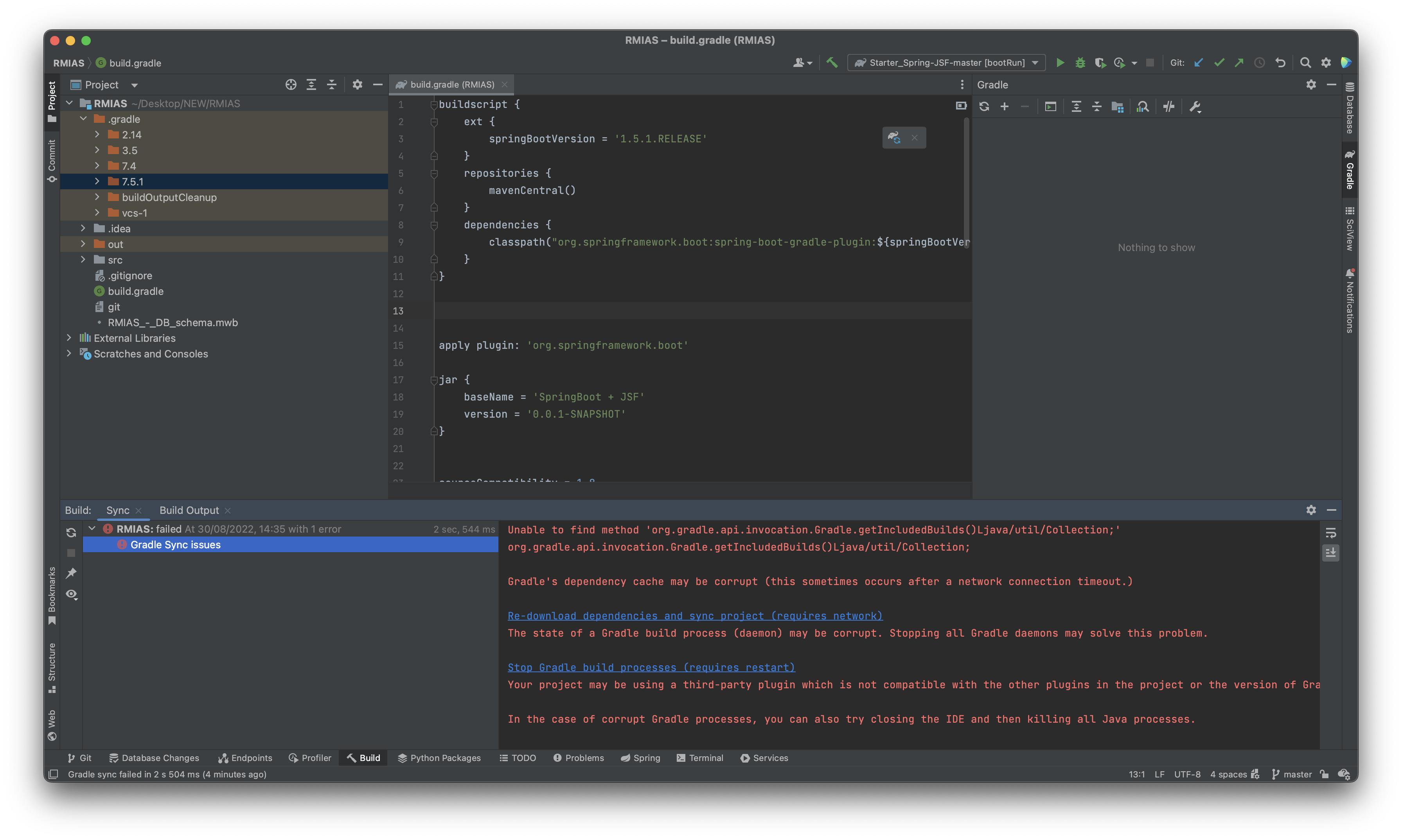The width and height of the screenshot is (1402, 840).
Task: Open IDE settings gear in top toolbar
Action: [x=1326, y=63]
